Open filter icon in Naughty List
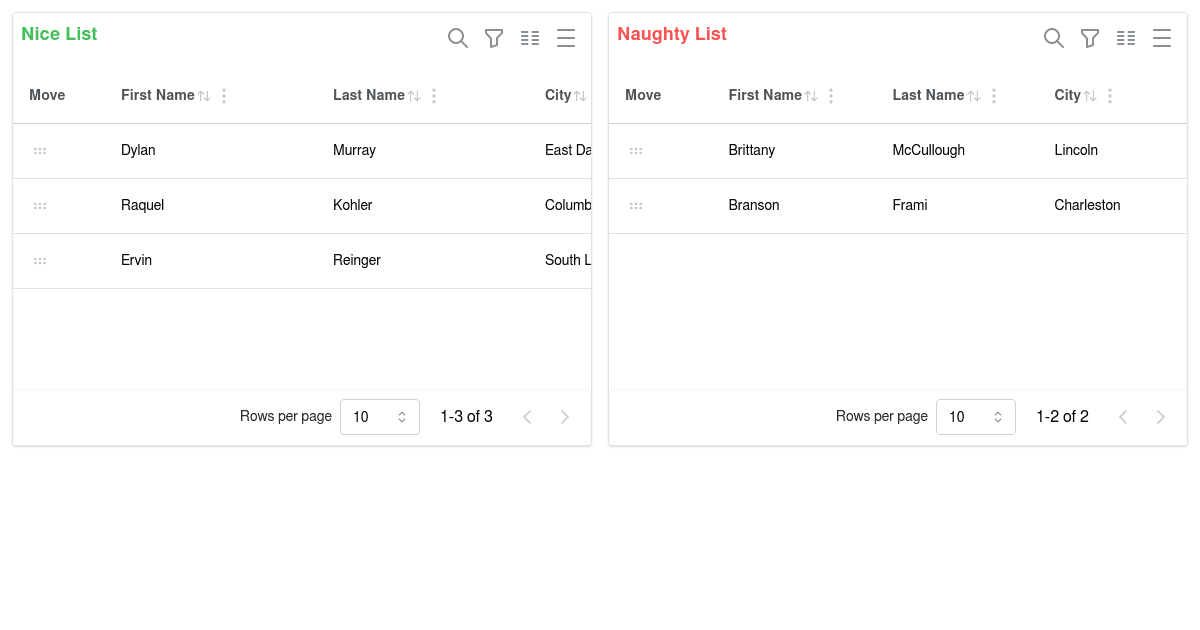This screenshot has height=630, width=1200. point(1090,38)
